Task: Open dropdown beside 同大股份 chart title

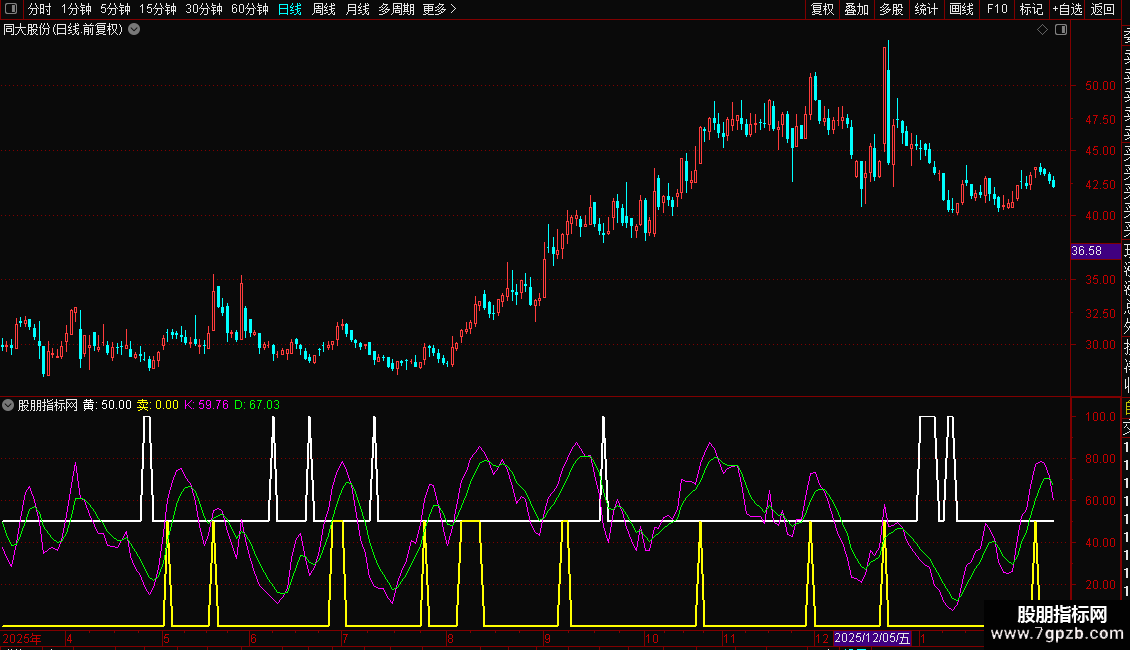Action: [134, 29]
